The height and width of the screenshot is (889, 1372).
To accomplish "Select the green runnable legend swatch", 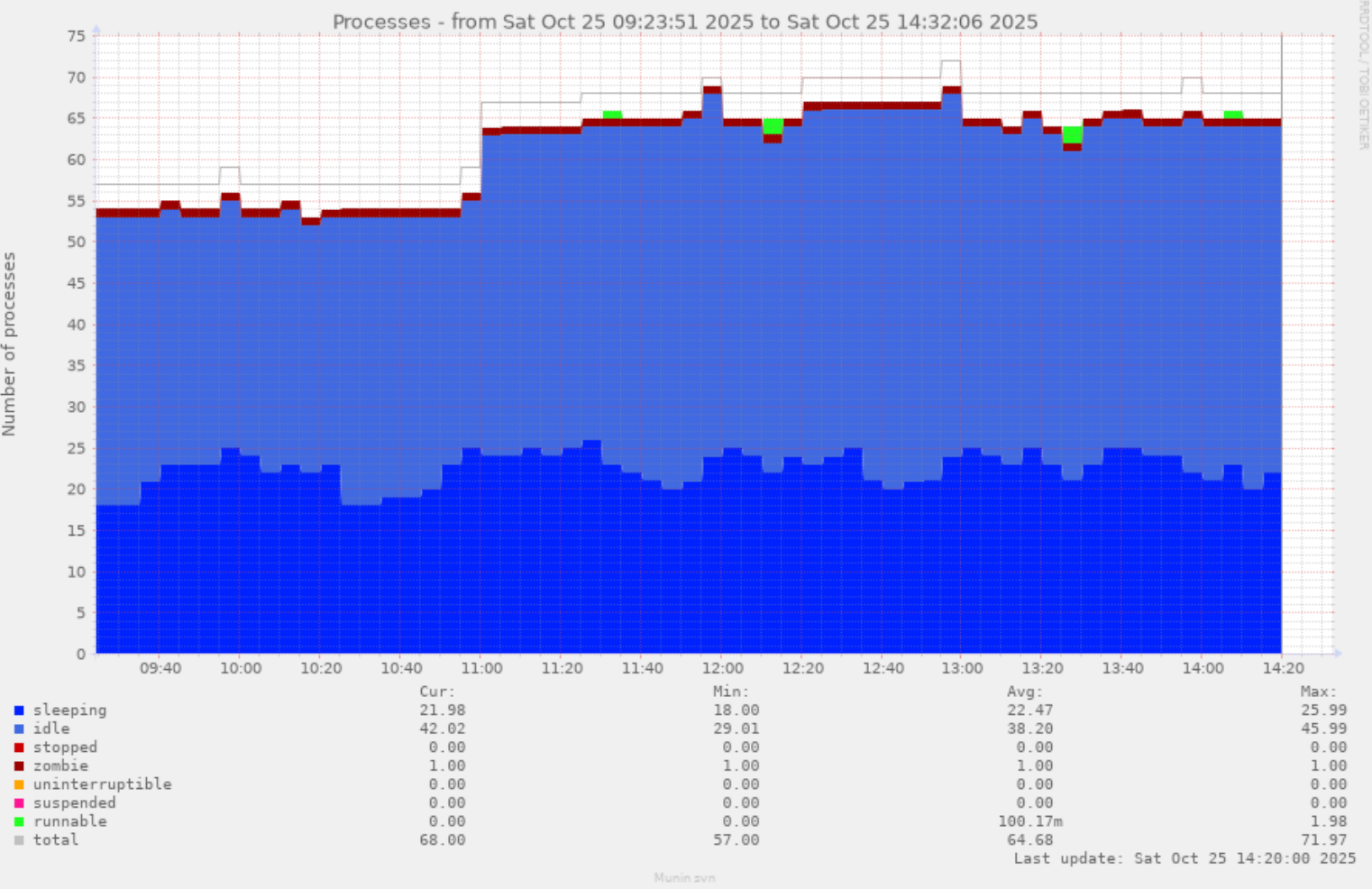I will click(19, 821).
